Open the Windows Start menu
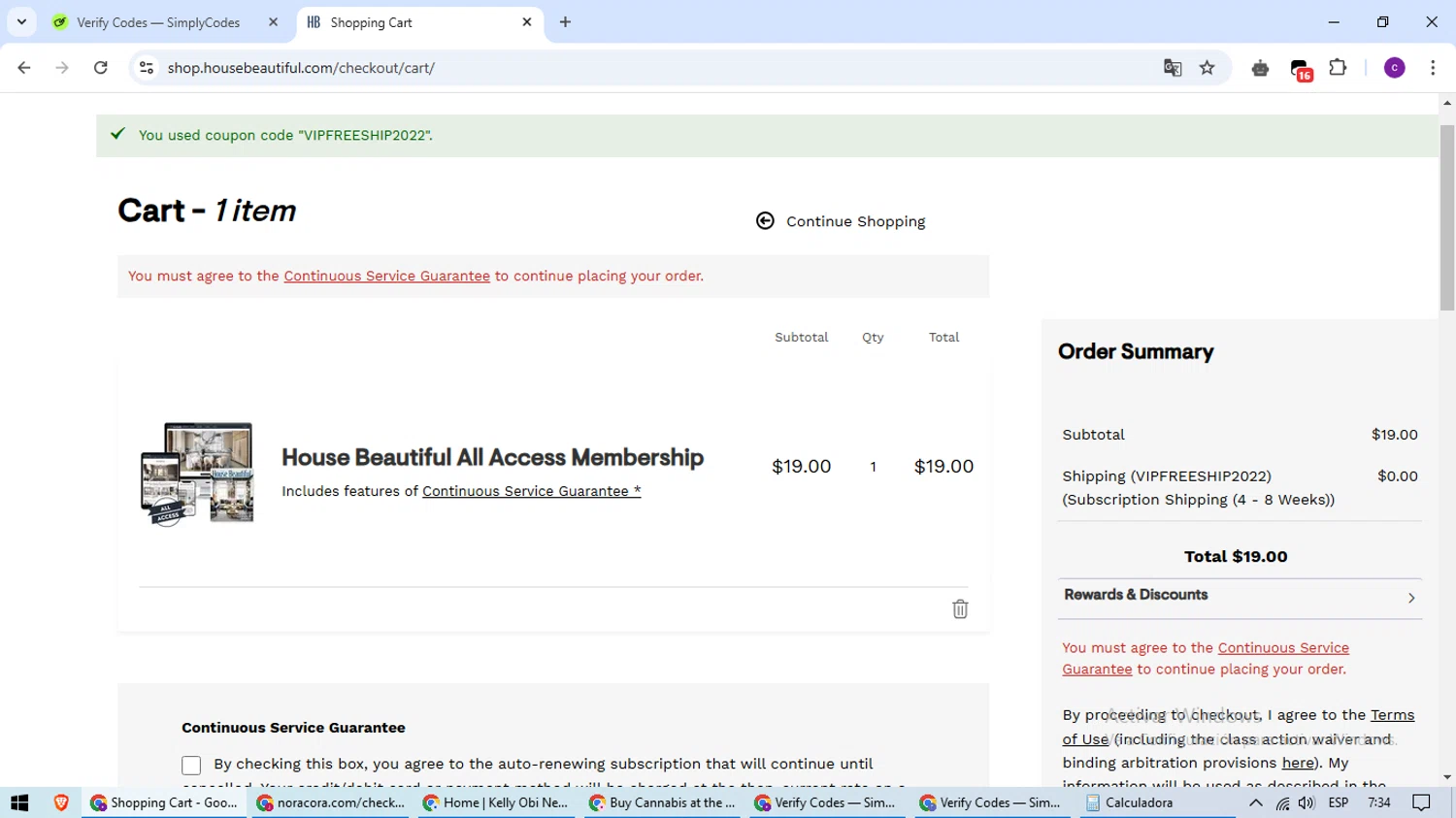Viewport: 1456px width, 818px height. 19,802
